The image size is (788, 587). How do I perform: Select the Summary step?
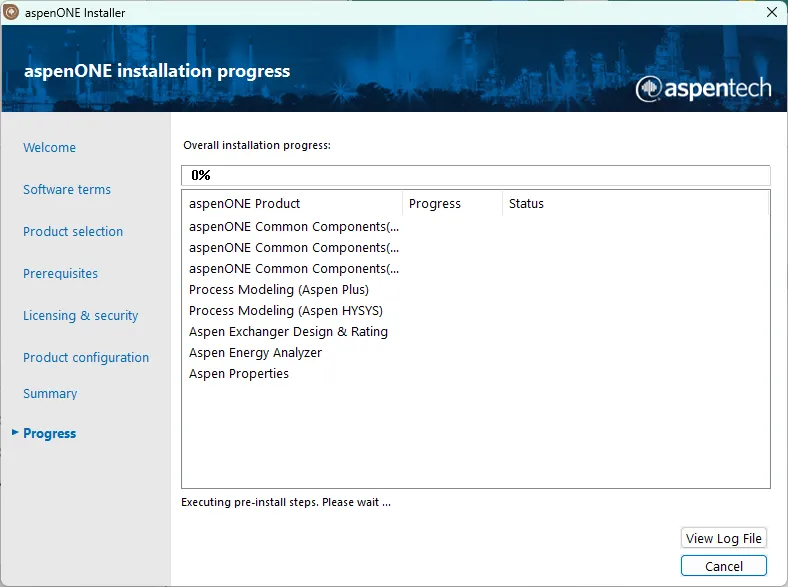pyautogui.click(x=50, y=394)
